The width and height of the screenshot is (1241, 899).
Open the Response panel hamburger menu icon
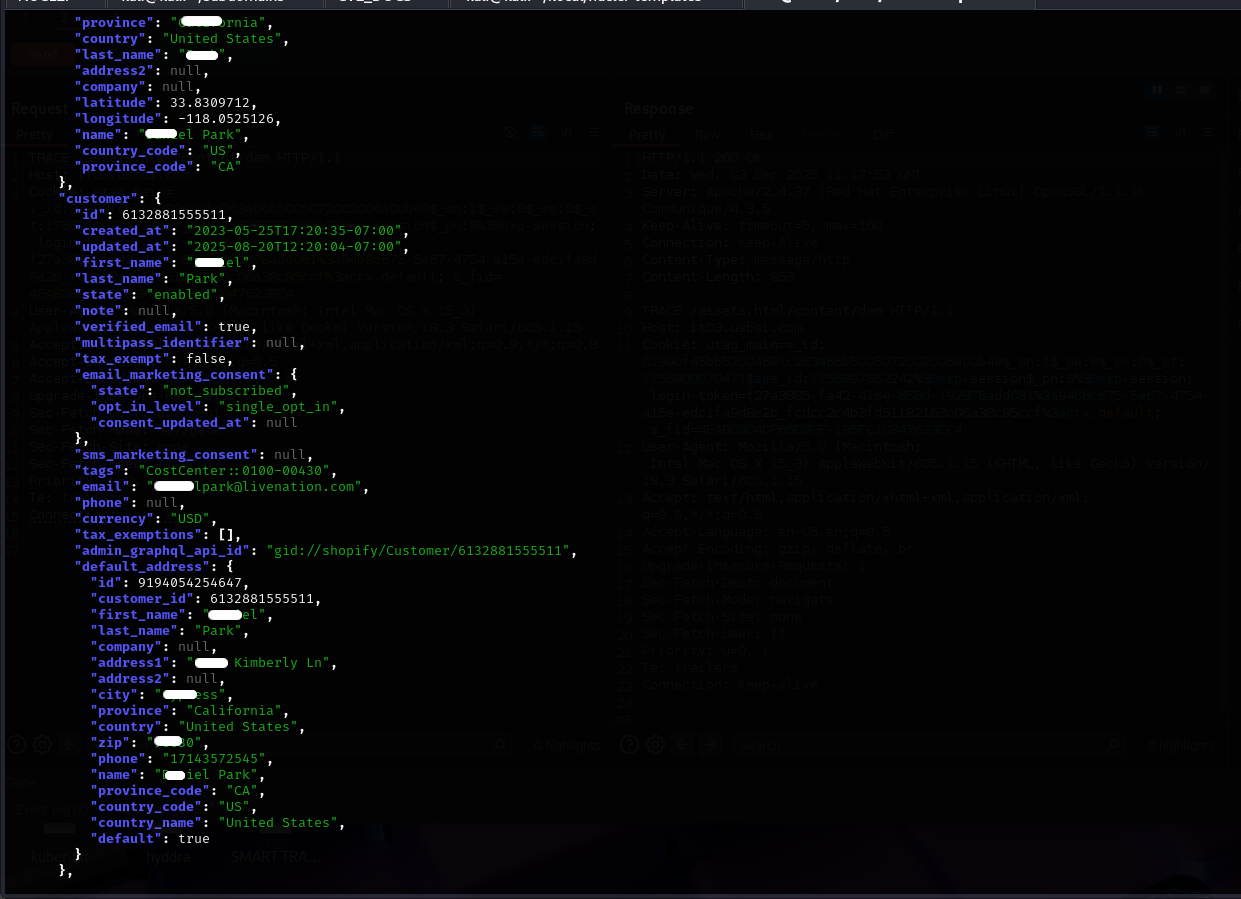tap(1208, 132)
